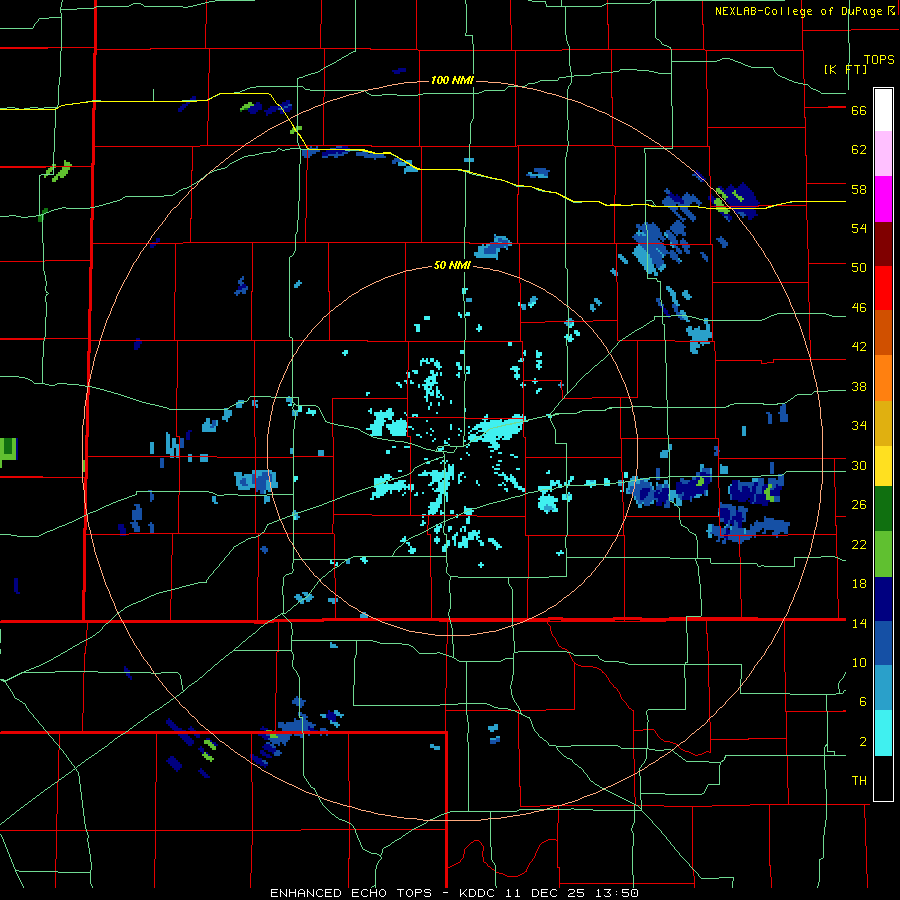Click the light green swatch between 18 and 22
Image resolution: width=900 pixels, height=900 pixels.
click(883, 554)
